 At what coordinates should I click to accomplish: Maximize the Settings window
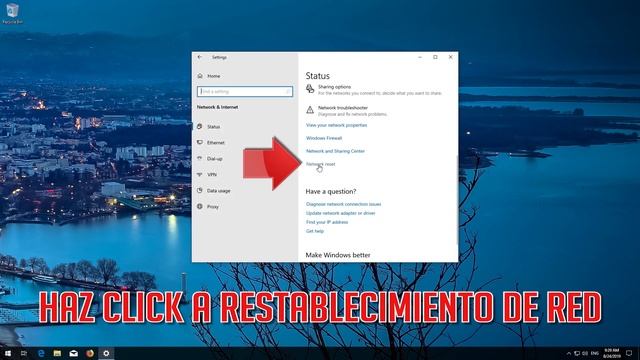(x=435, y=57)
